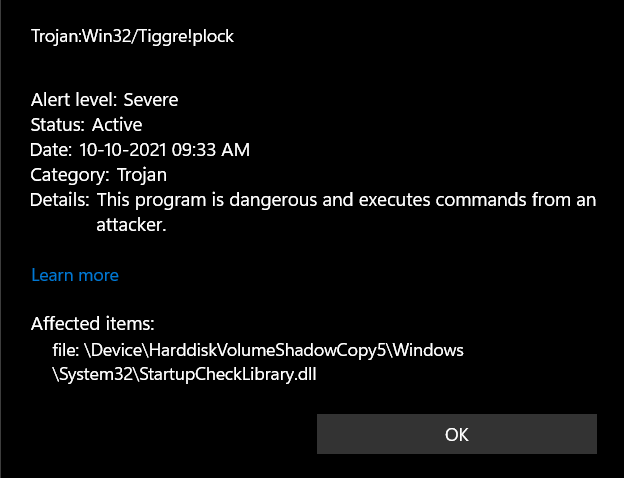Click the Alert level label
The height and width of the screenshot is (478, 624).
click(x=74, y=100)
